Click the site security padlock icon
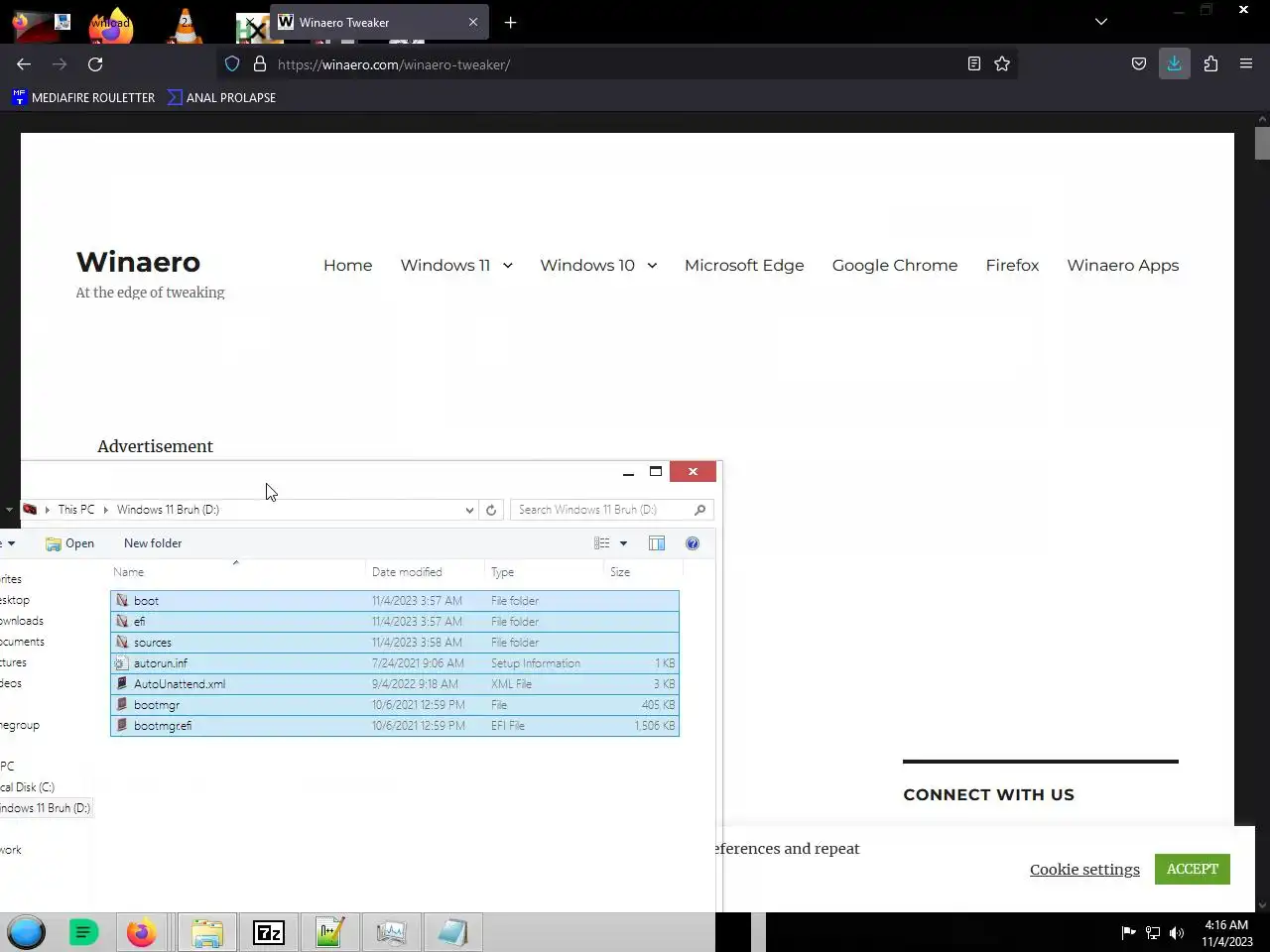The width and height of the screenshot is (1270, 952). pos(260,63)
